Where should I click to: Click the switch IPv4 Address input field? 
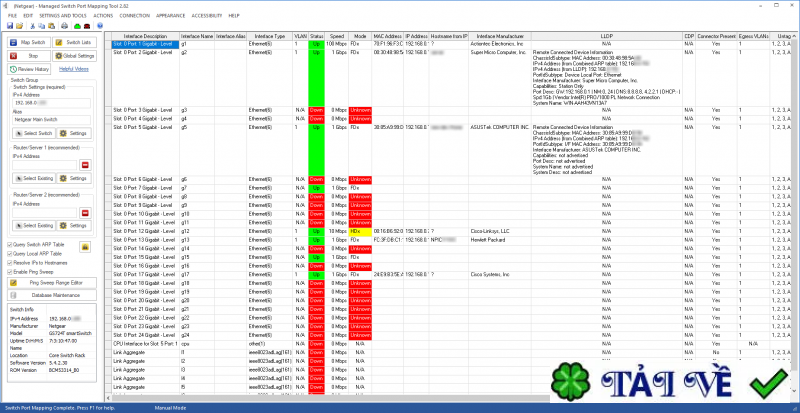[x=51, y=103]
